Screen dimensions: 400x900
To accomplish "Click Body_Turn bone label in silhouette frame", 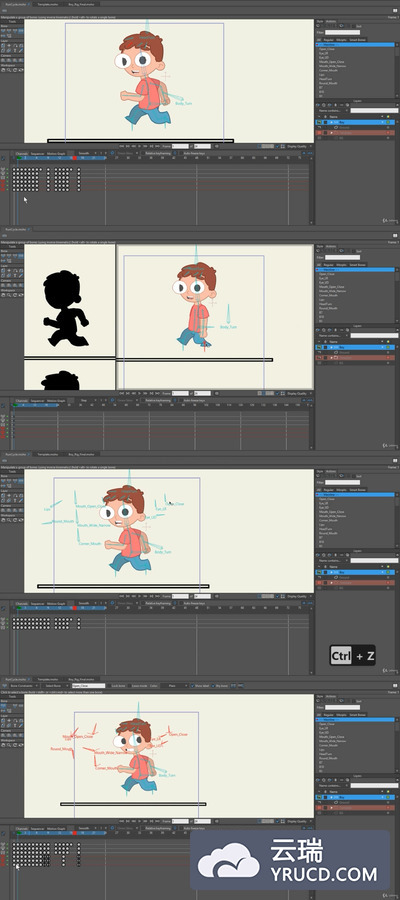I will [x=228, y=327].
